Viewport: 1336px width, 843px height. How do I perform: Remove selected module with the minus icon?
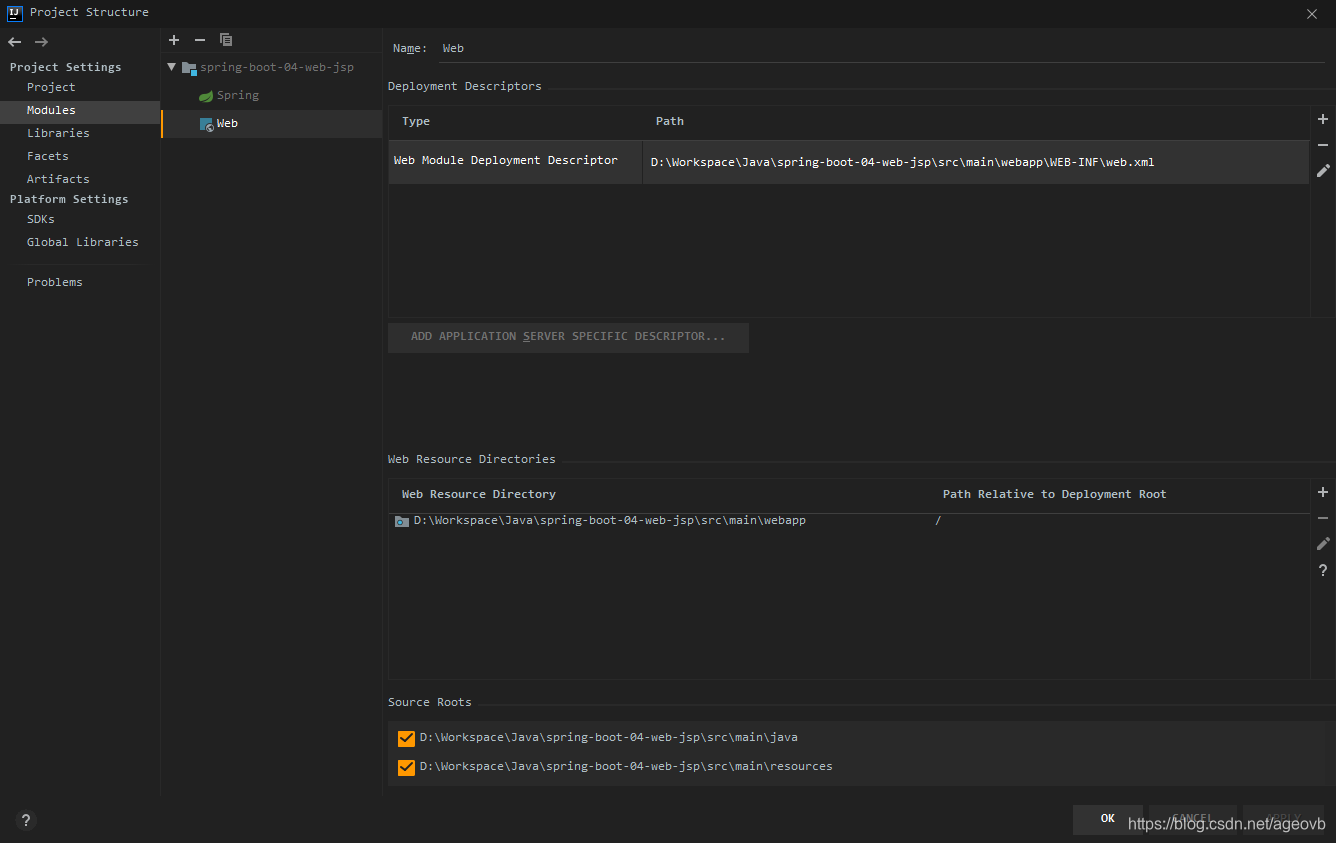pos(200,40)
